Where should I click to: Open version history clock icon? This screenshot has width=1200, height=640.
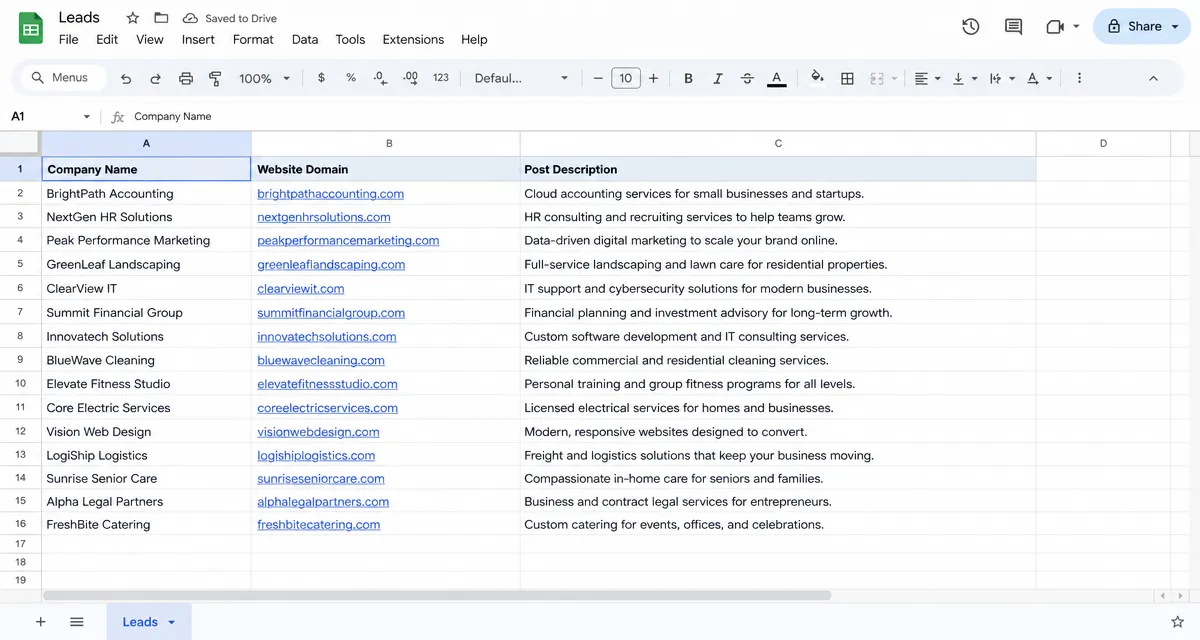[970, 27]
